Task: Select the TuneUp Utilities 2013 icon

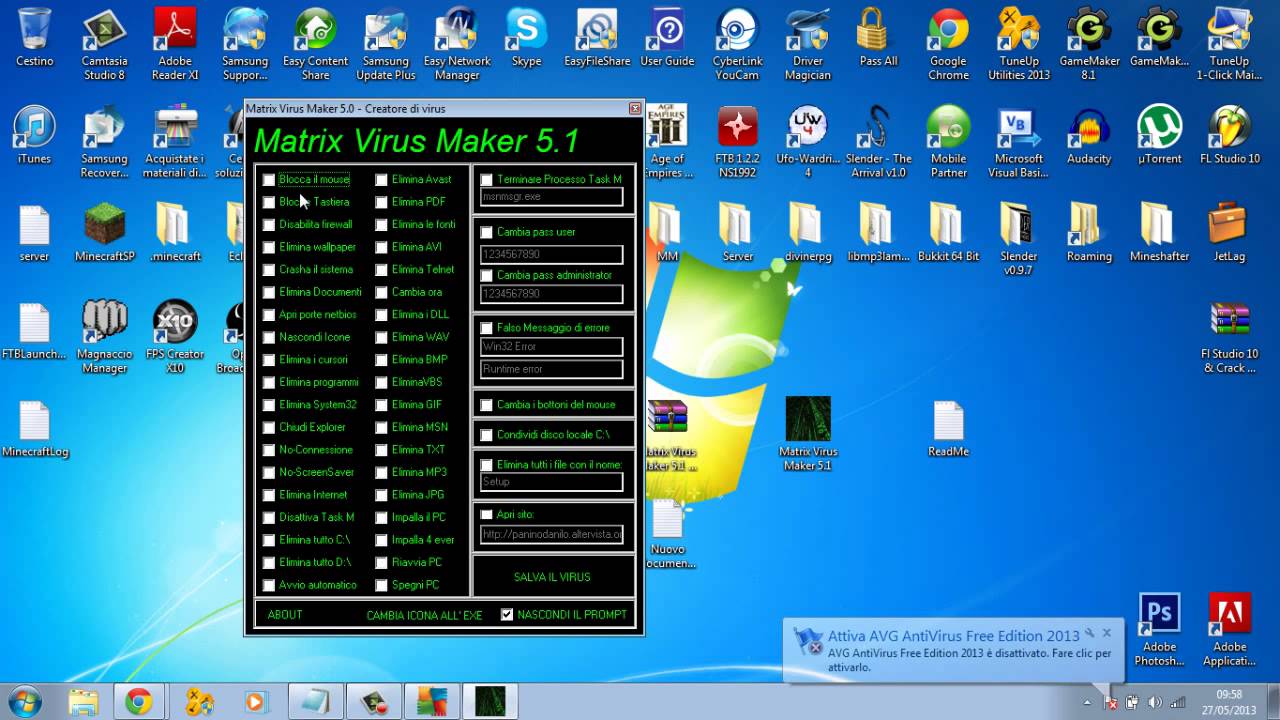Action: click(1019, 45)
